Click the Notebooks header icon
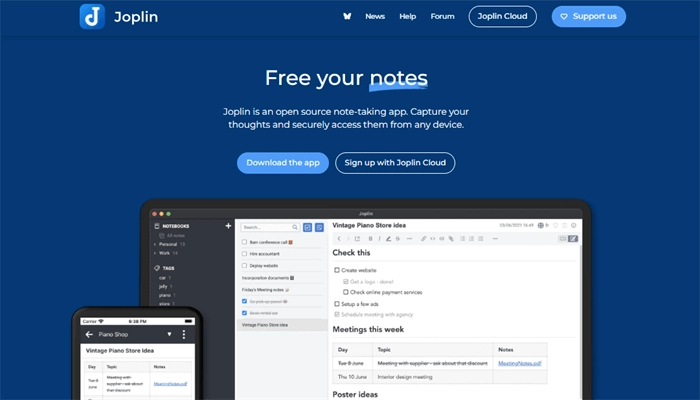 click(x=157, y=226)
